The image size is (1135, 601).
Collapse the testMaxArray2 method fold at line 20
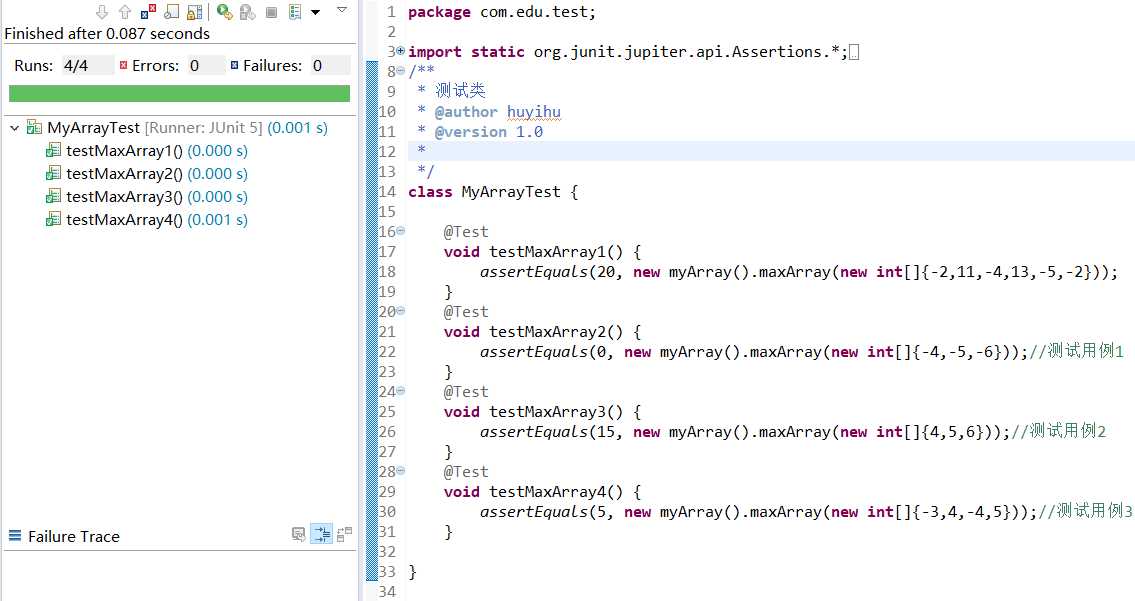[400, 311]
